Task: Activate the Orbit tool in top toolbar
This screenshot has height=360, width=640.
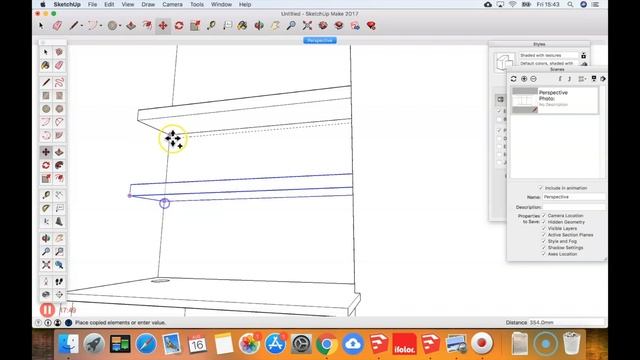Action: pos(259,26)
